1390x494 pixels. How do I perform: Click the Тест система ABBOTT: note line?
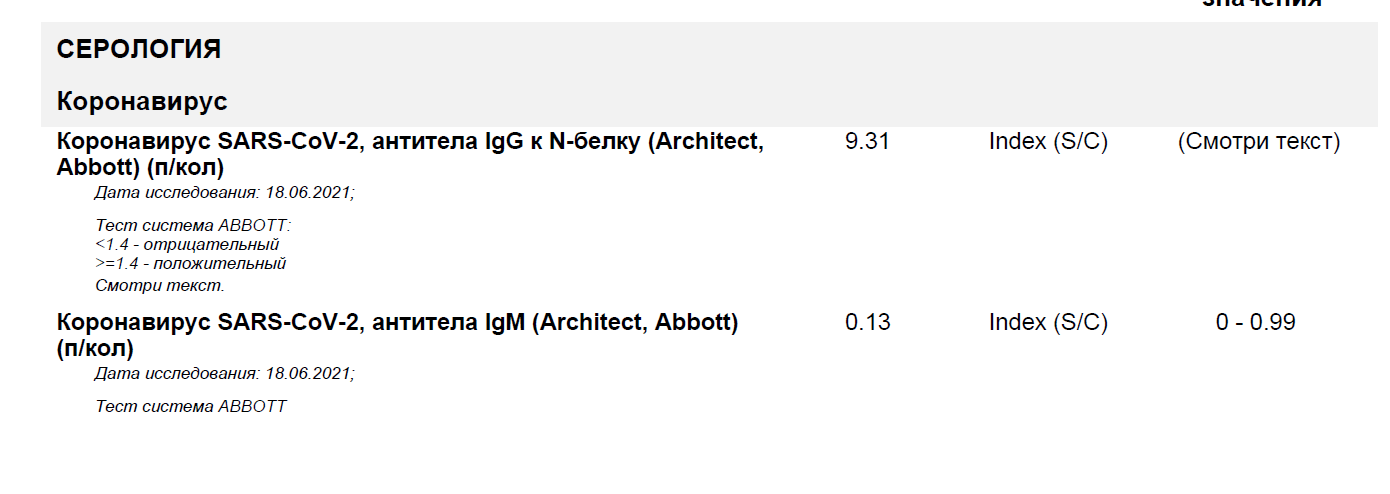(x=193, y=225)
